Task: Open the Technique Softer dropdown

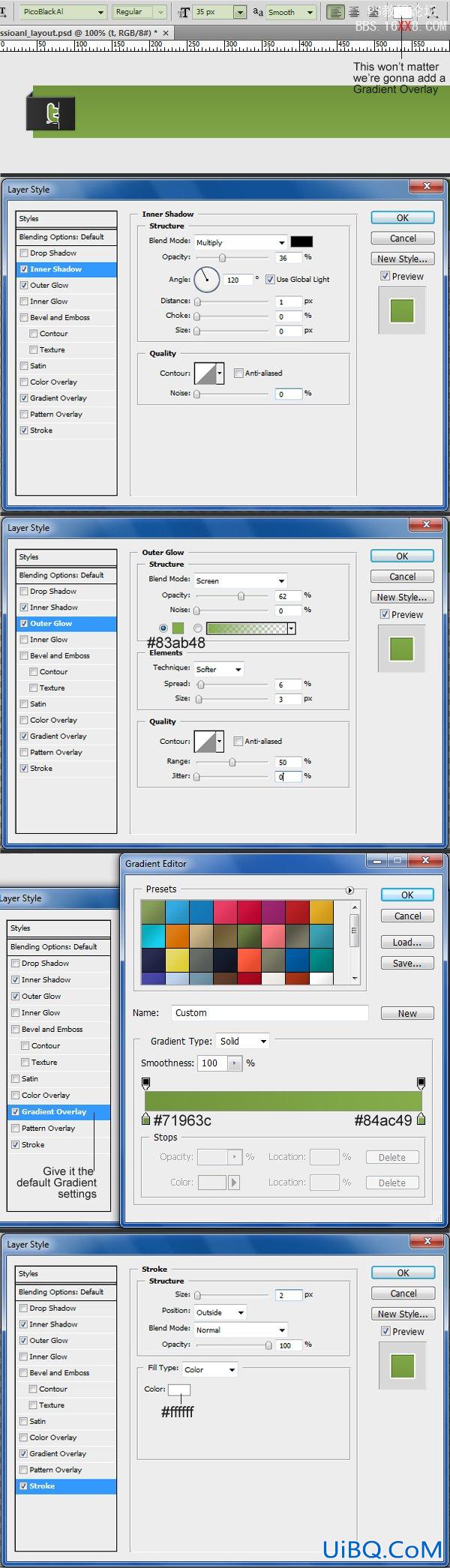Action: click(x=219, y=669)
